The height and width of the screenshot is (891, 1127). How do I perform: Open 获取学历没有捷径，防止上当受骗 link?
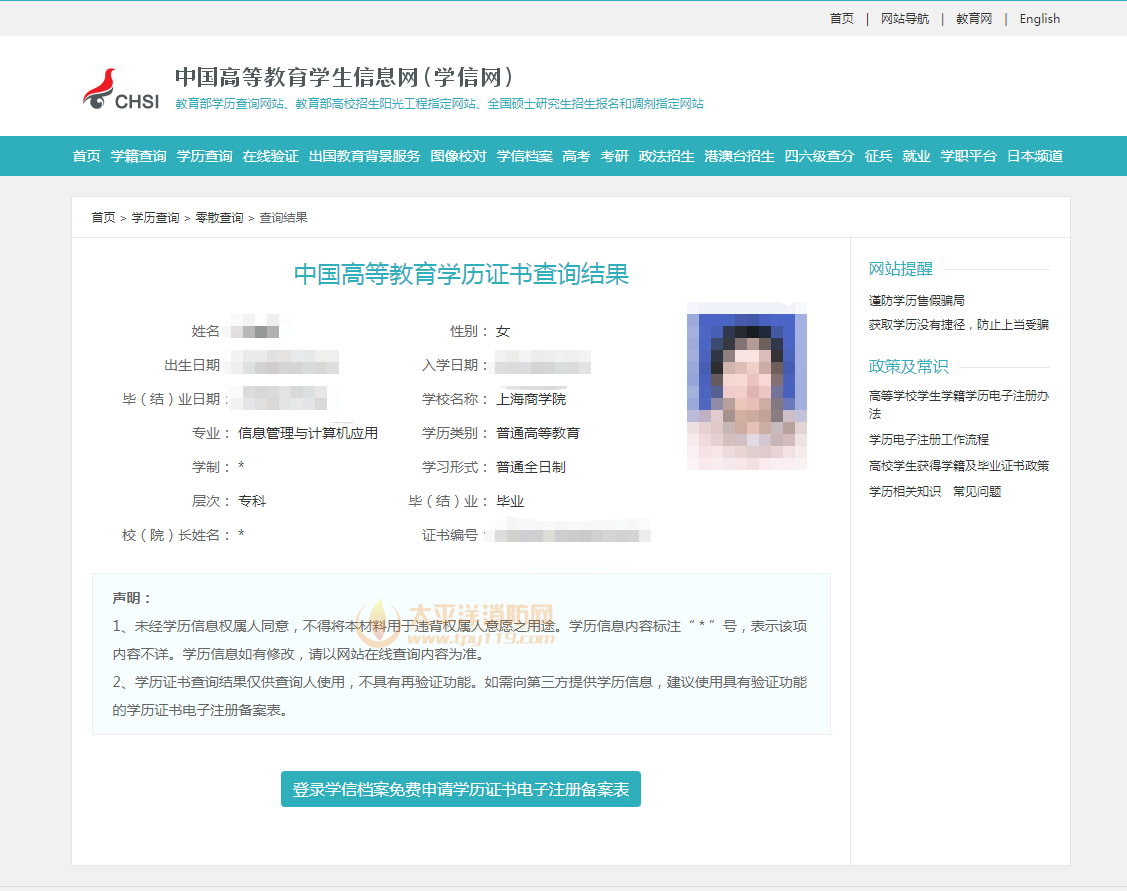click(959, 325)
